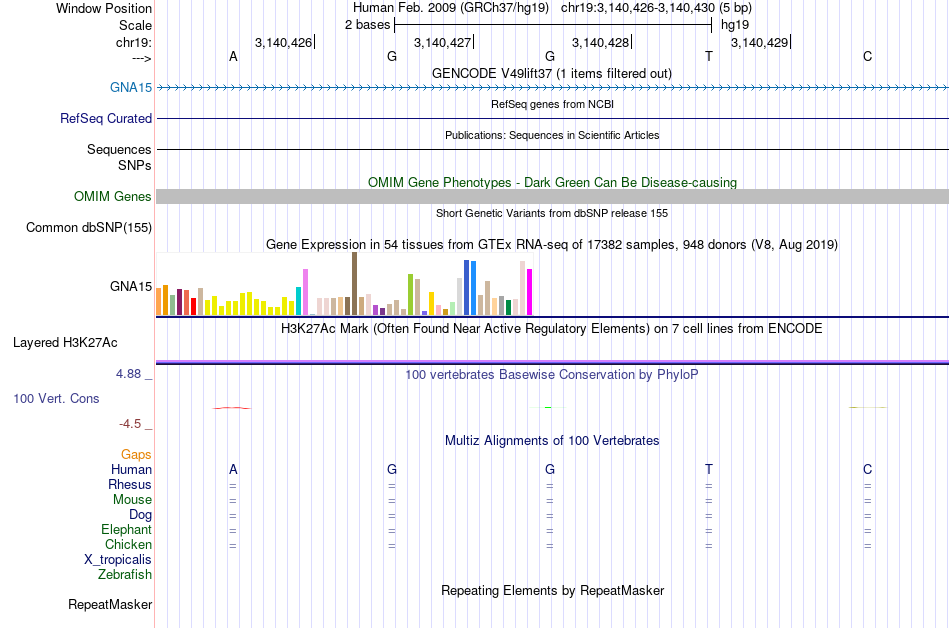Click the -4.5 PhyloP minimum value
This screenshot has height=628, width=950.
pyautogui.click(x=130, y=424)
